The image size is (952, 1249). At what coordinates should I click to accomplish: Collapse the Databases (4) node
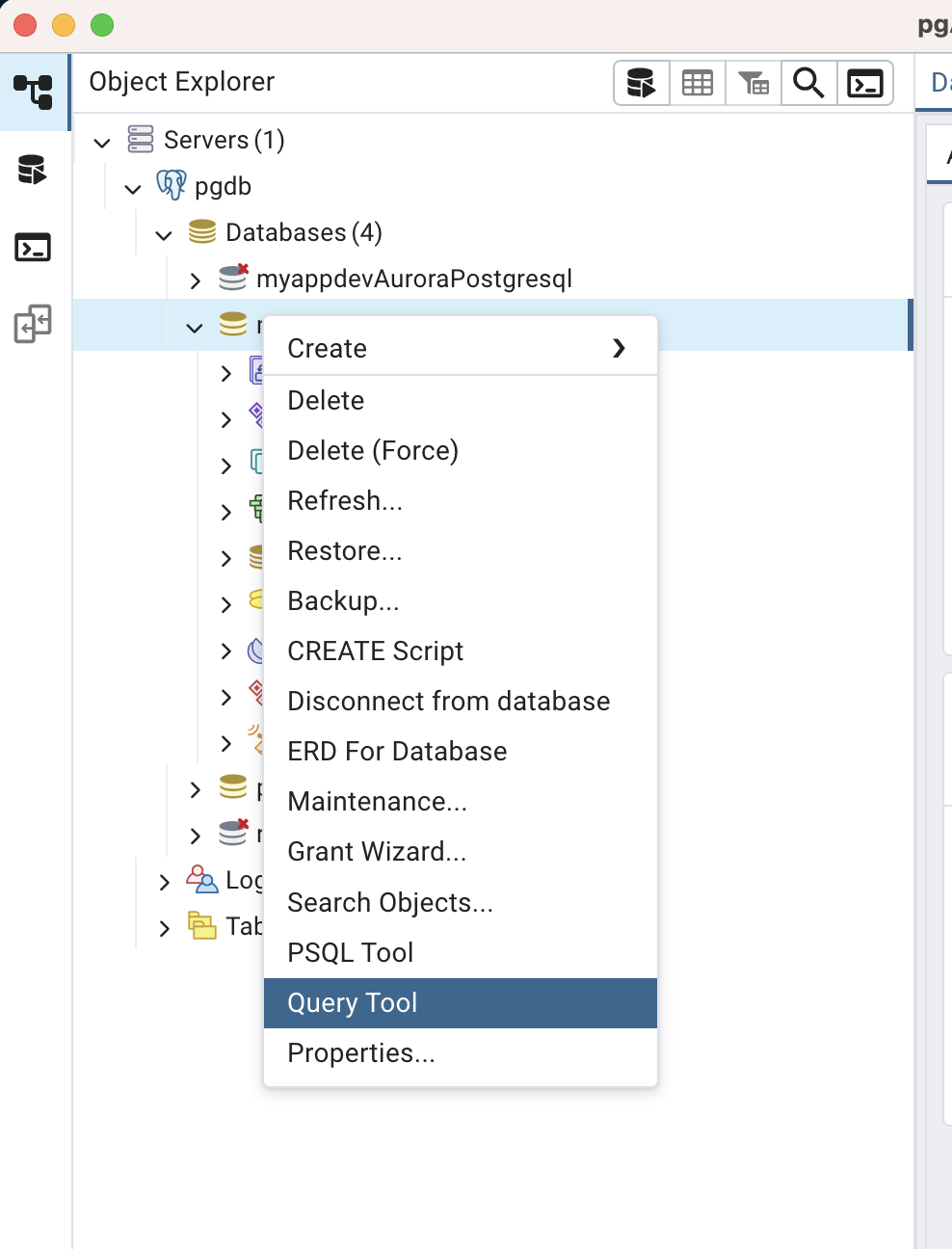point(164,235)
